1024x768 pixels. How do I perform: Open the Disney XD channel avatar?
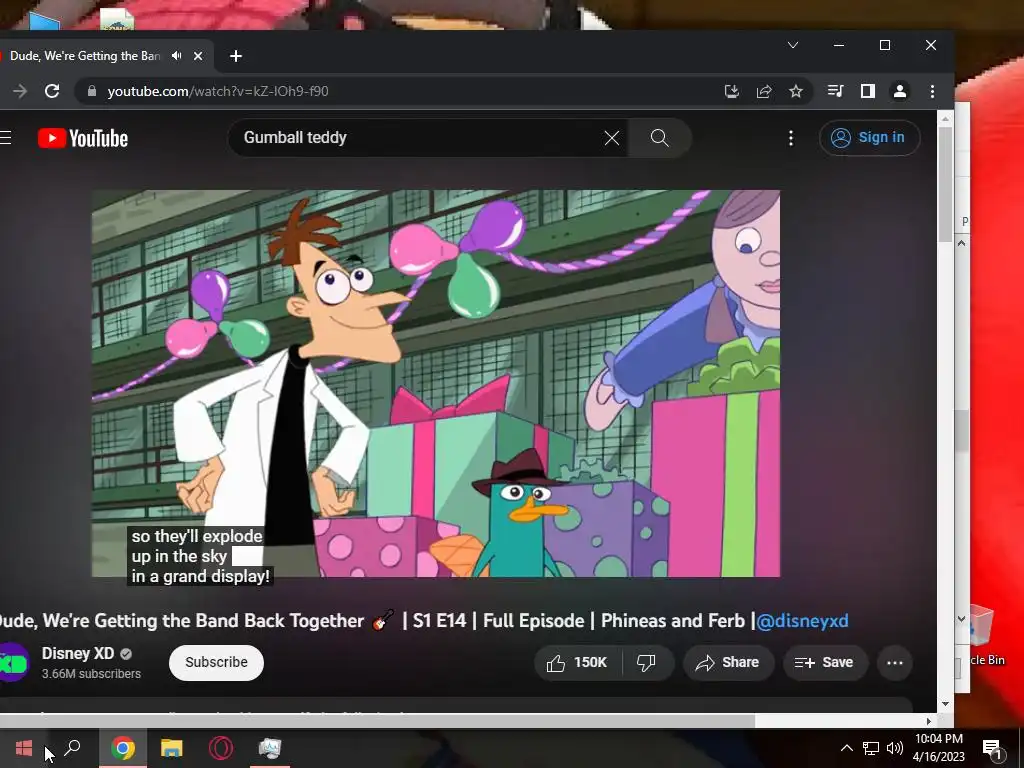[13, 663]
